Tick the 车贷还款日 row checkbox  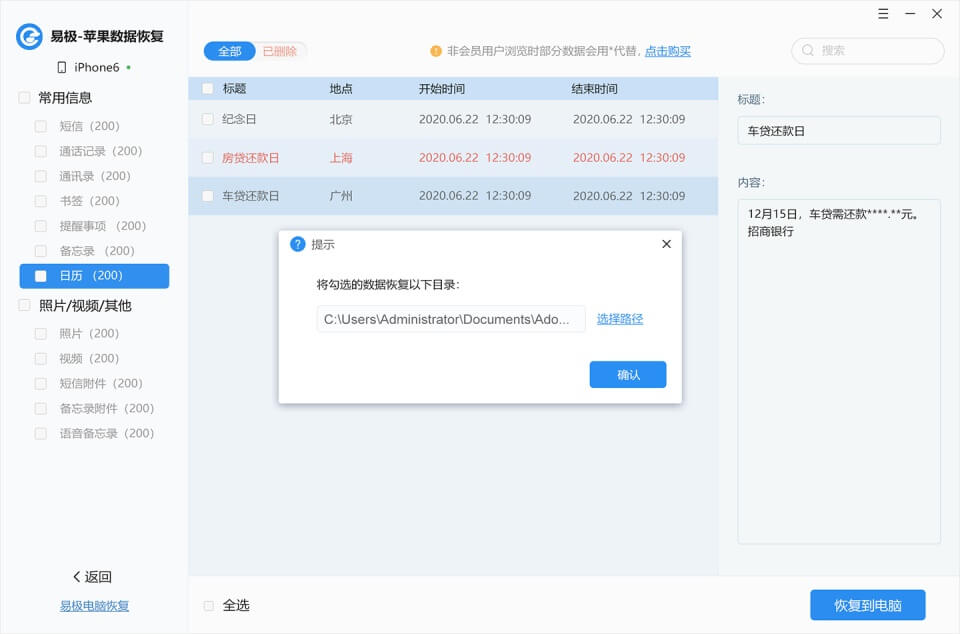[208, 196]
